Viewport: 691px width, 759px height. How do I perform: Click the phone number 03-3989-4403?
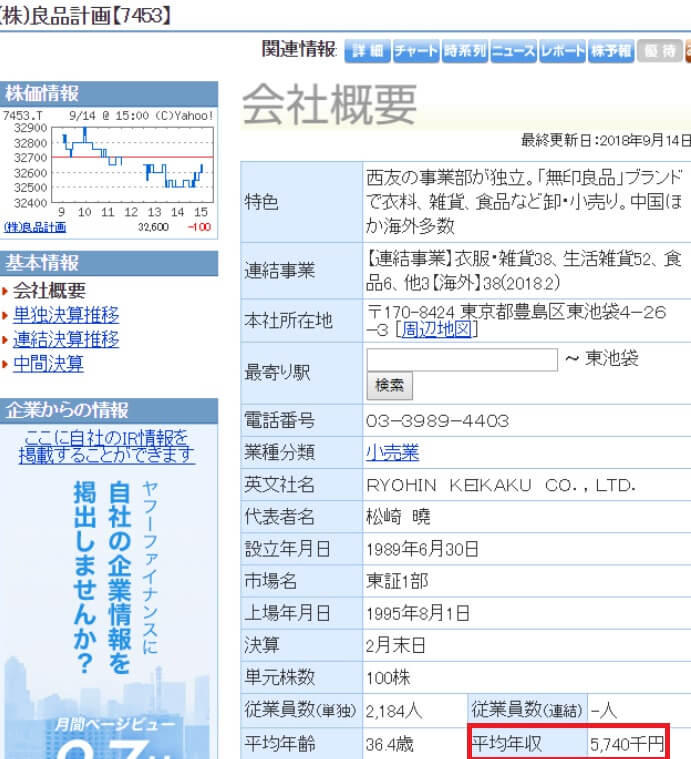click(x=437, y=421)
